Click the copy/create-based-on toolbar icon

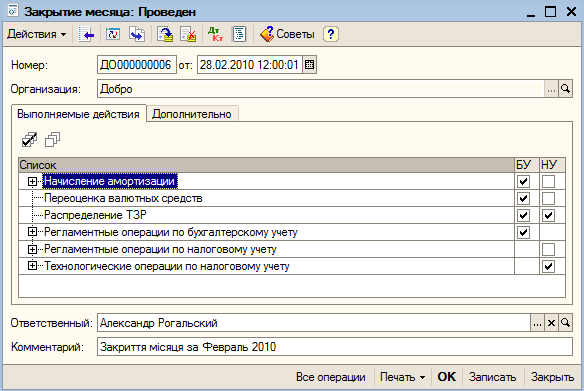[137, 34]
